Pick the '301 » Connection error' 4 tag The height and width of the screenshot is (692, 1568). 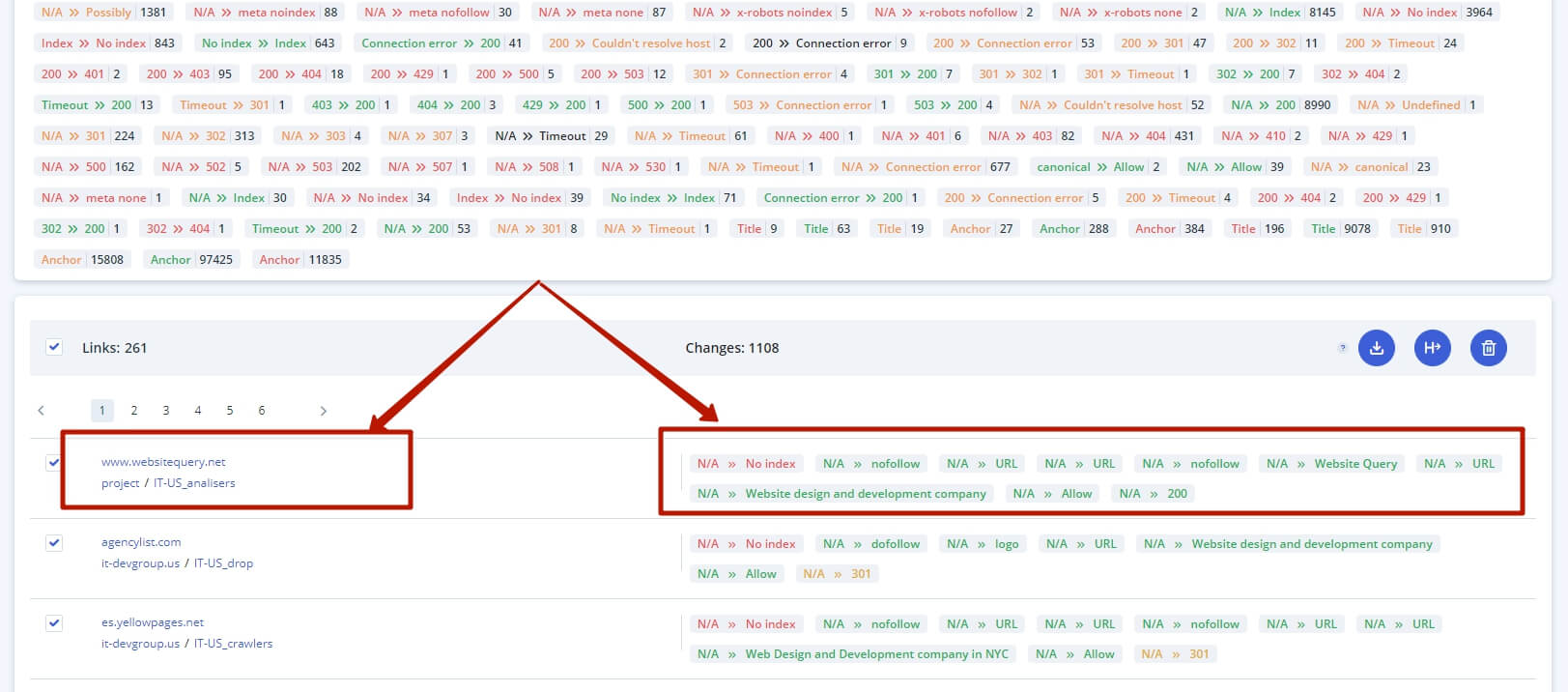pyautogui.click(x=770, y=74)
